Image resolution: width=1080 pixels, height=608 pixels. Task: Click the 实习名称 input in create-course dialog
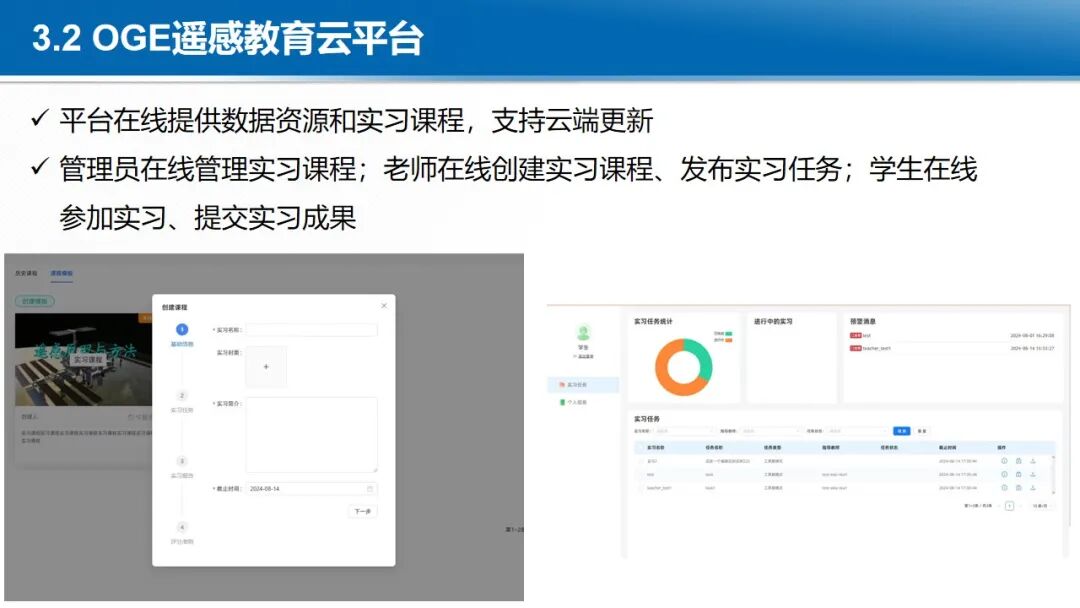tap(311, 330)
